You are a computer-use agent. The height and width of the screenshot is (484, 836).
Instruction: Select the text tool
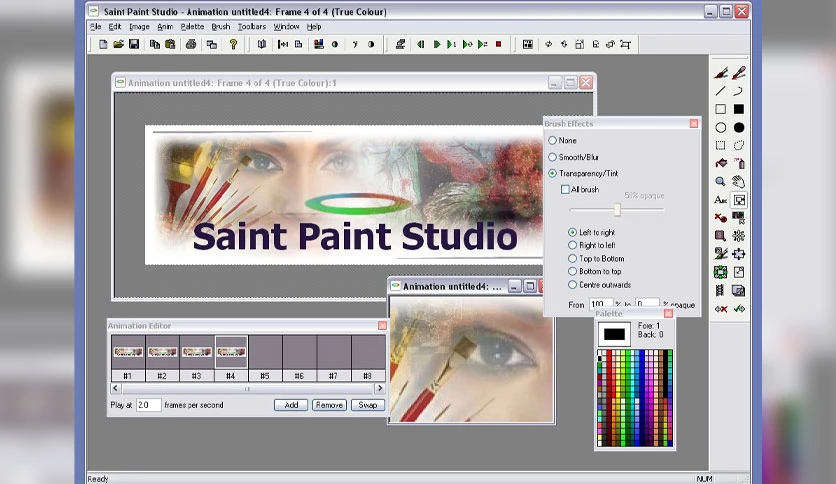pos(720,200)
